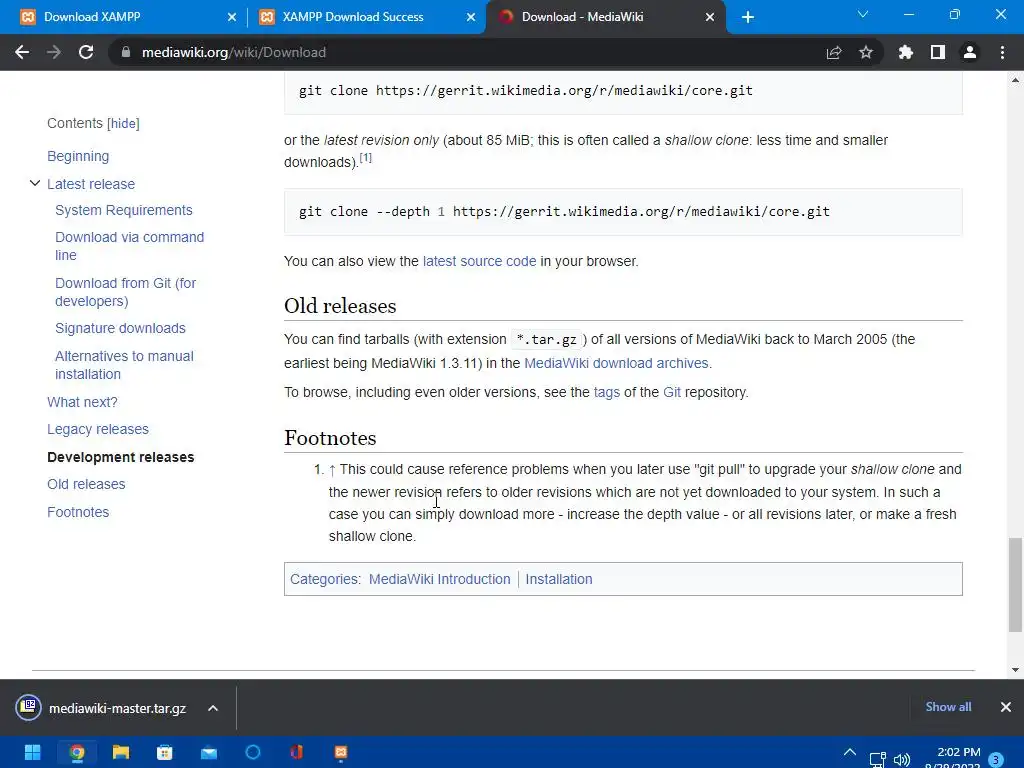Open the Installation category link
1024x768 pixels.
coord(559,579)
